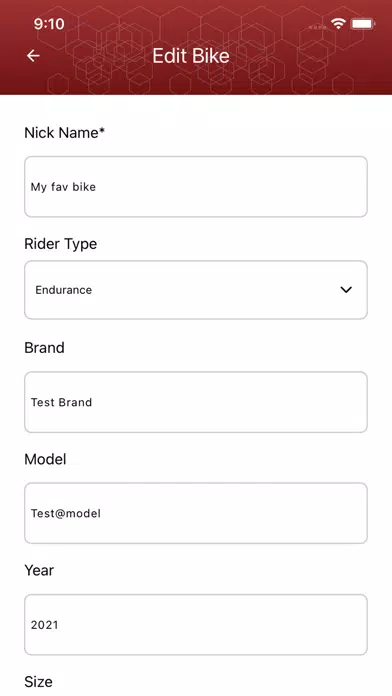Screen dimensions: 392x696
Task: Tap the Wi-Fi status icon
Action: click(338, 24)
